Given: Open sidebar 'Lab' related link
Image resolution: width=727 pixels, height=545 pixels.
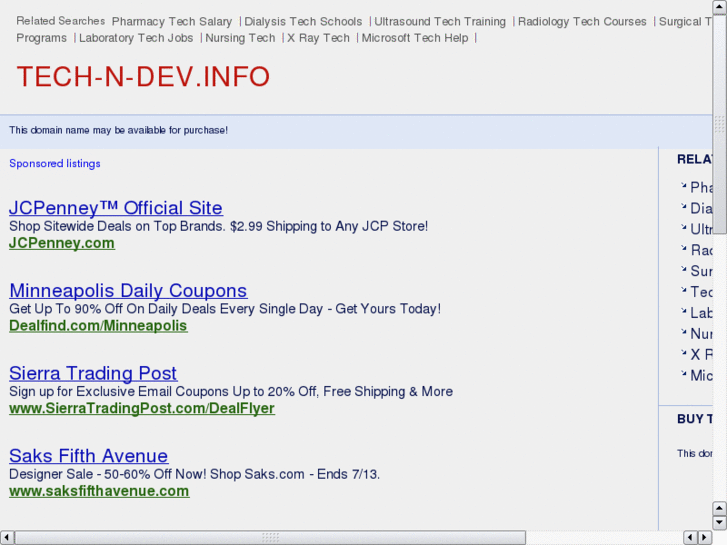Looking at the screenshot, I should pos(701,313).
